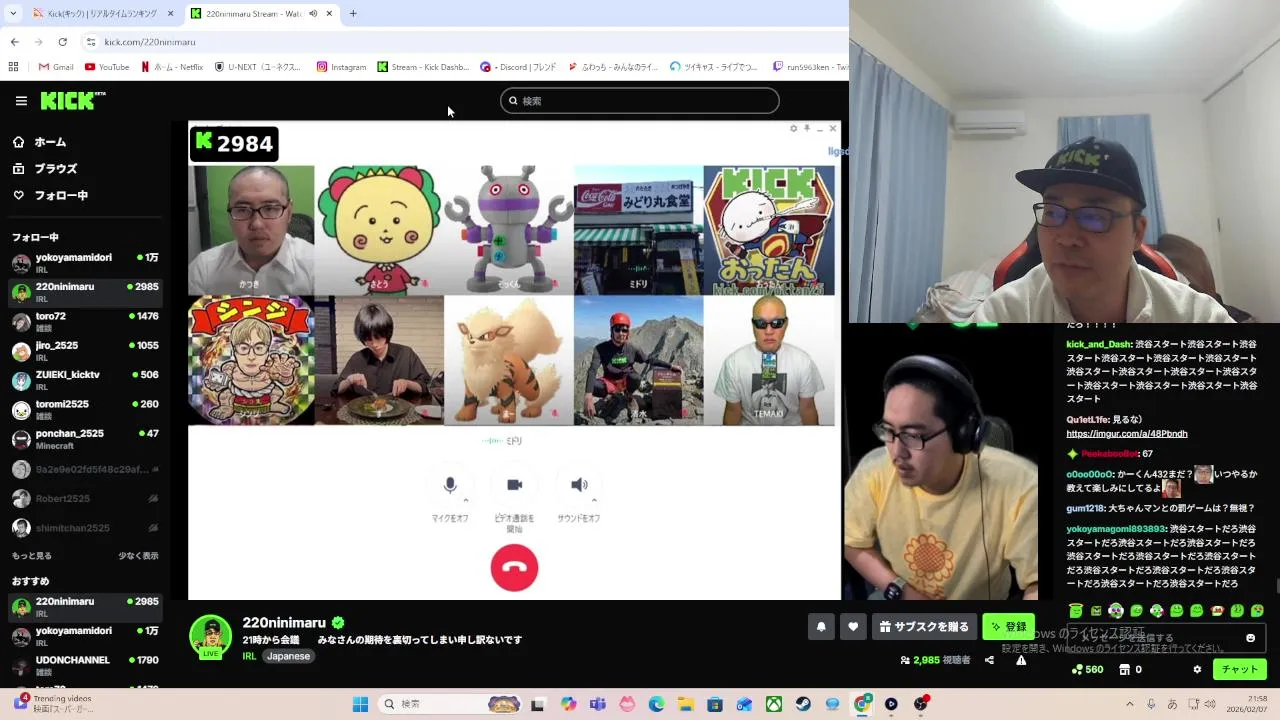The height and width of the screenshot is (720, 1280).
Task: Show hidden system tray icons
Action: (1130, 704)
